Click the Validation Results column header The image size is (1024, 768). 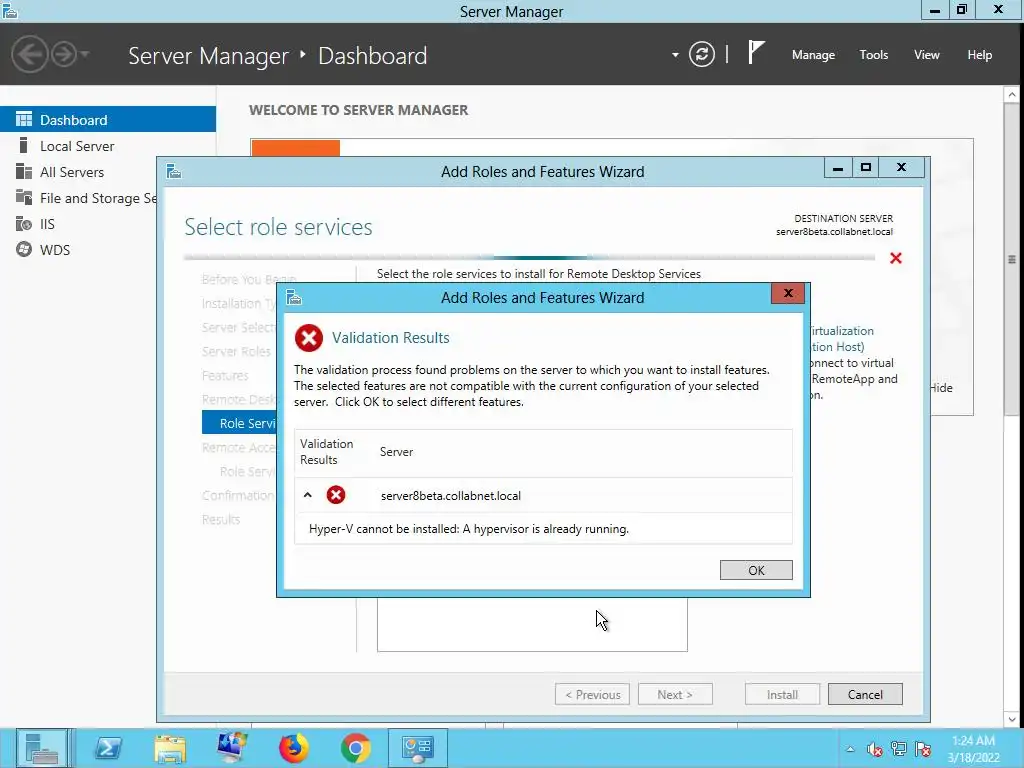point(327,451)
